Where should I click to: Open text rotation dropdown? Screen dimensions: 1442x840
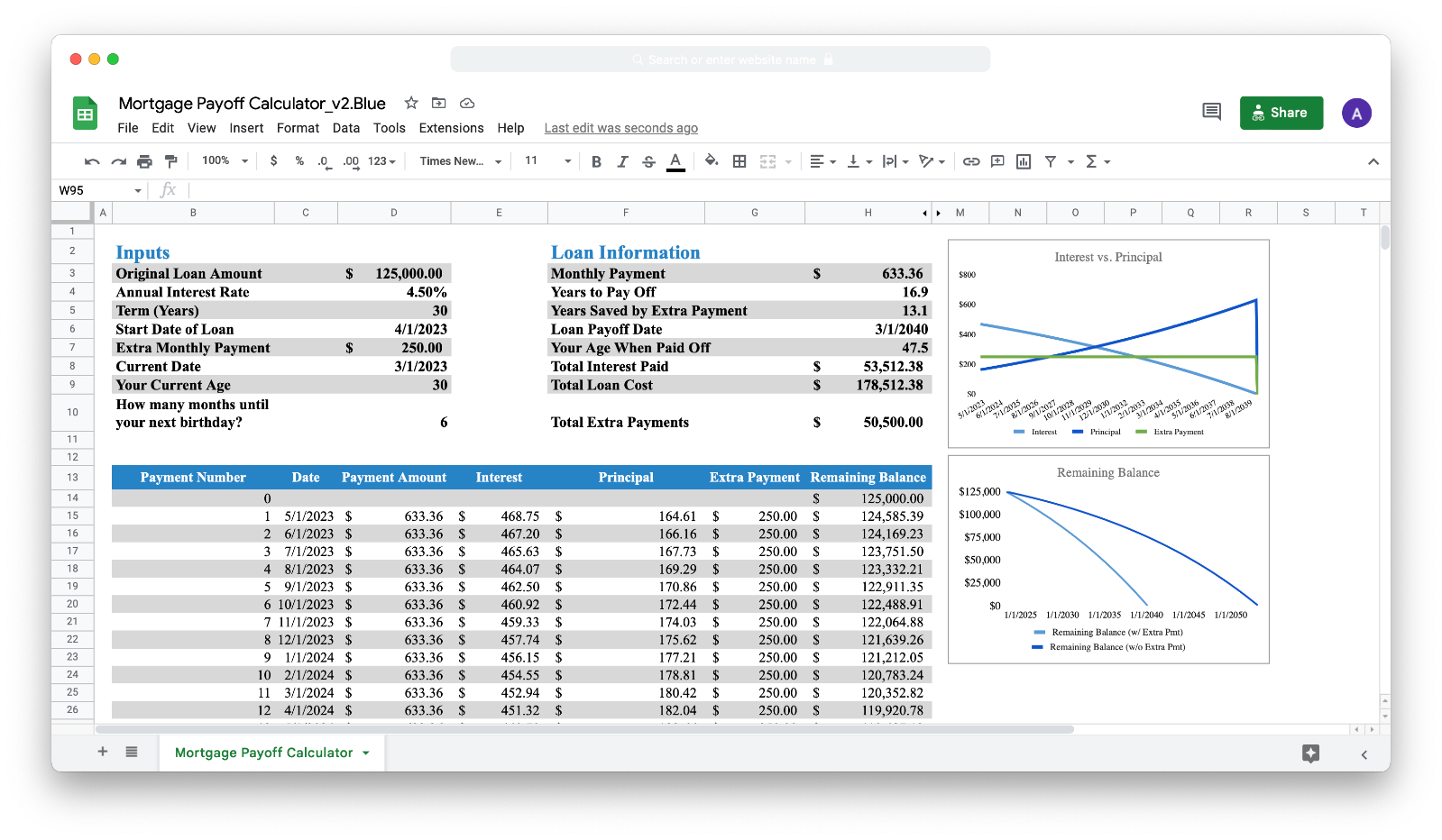[932, 161]
